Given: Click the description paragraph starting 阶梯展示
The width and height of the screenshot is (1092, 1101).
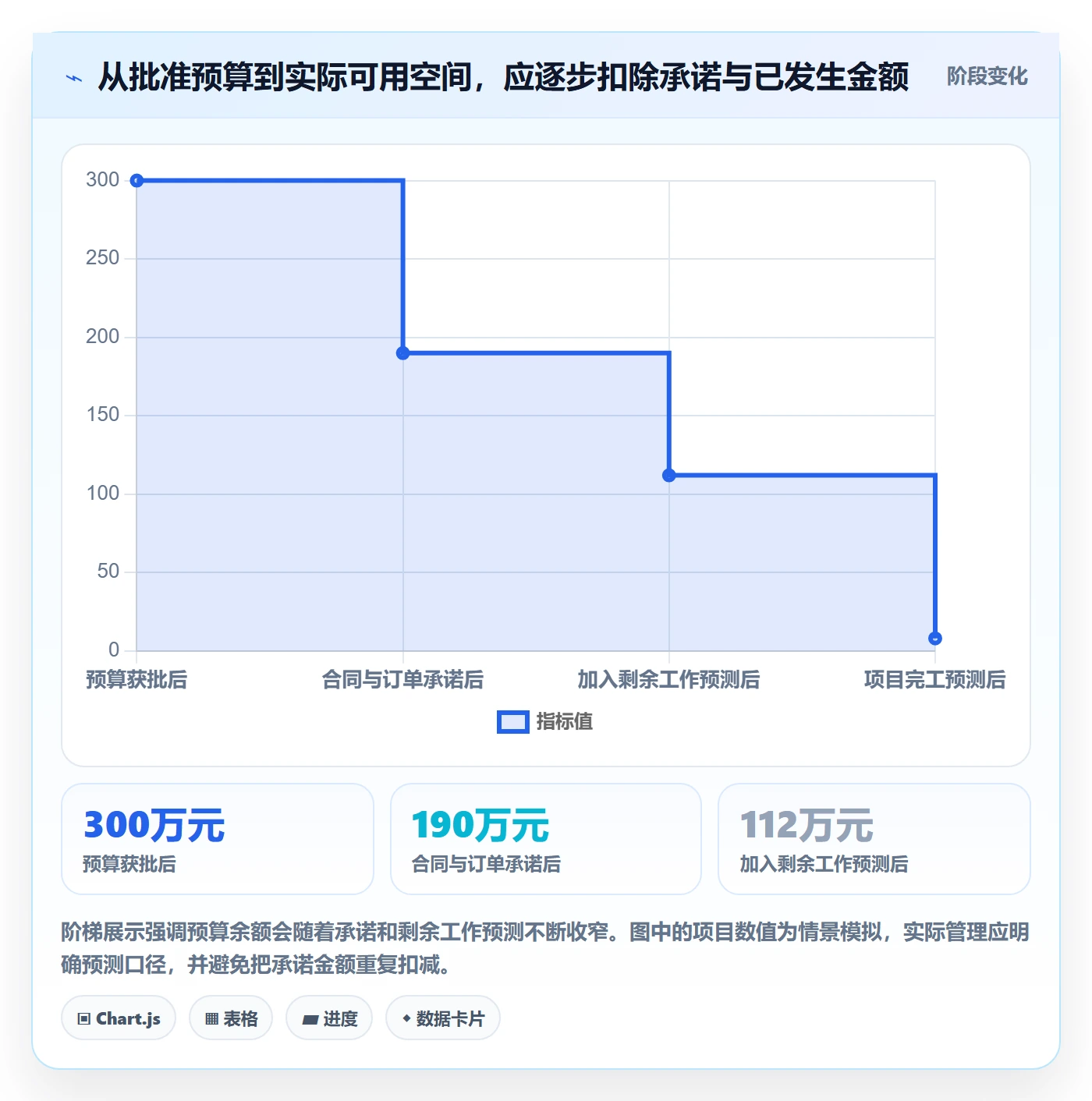Looking at the screenshot, I should [x=545, y=948].
